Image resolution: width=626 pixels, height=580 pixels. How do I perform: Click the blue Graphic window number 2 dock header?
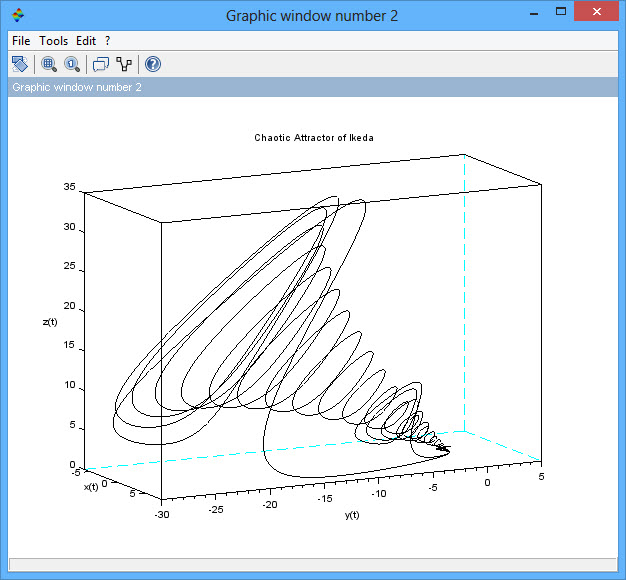313,87
